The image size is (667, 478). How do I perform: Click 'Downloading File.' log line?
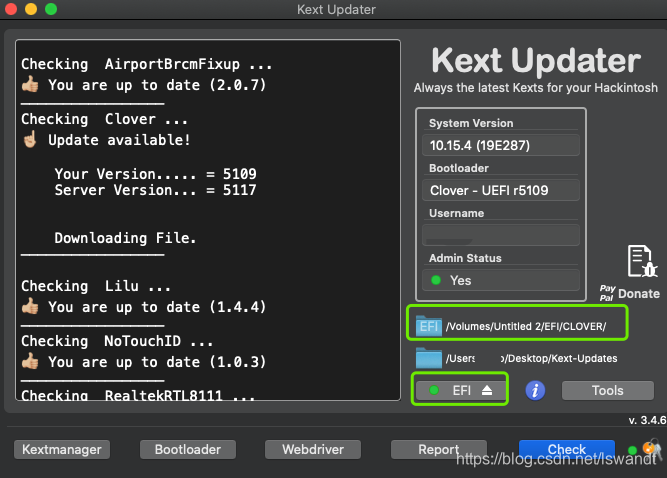click(125, 238)
